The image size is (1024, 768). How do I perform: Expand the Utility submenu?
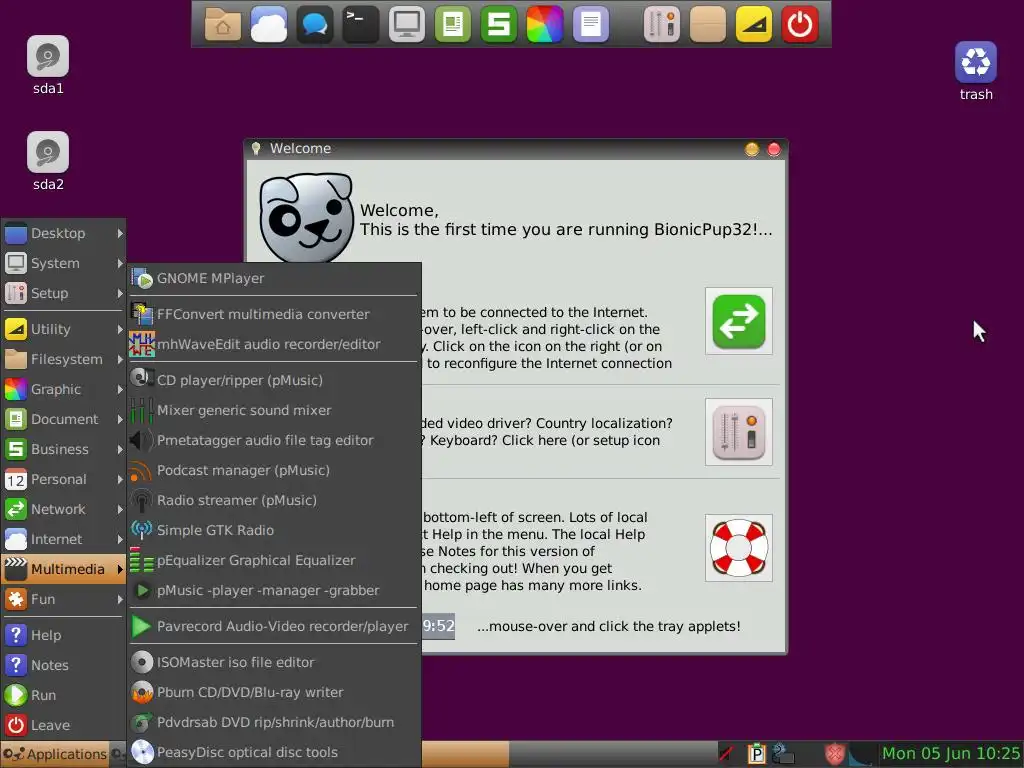pos(63,329)
